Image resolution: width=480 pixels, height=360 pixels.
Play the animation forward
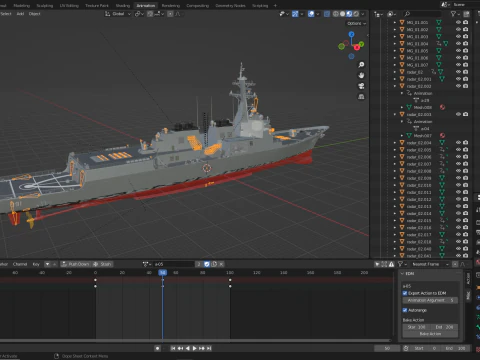click(x=195, y=348)
